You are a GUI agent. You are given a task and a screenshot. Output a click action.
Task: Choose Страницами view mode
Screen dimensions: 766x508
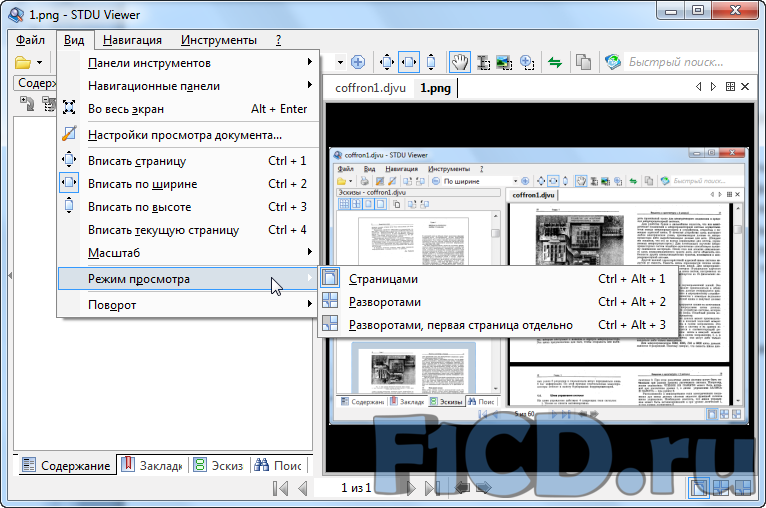point(497,279)
